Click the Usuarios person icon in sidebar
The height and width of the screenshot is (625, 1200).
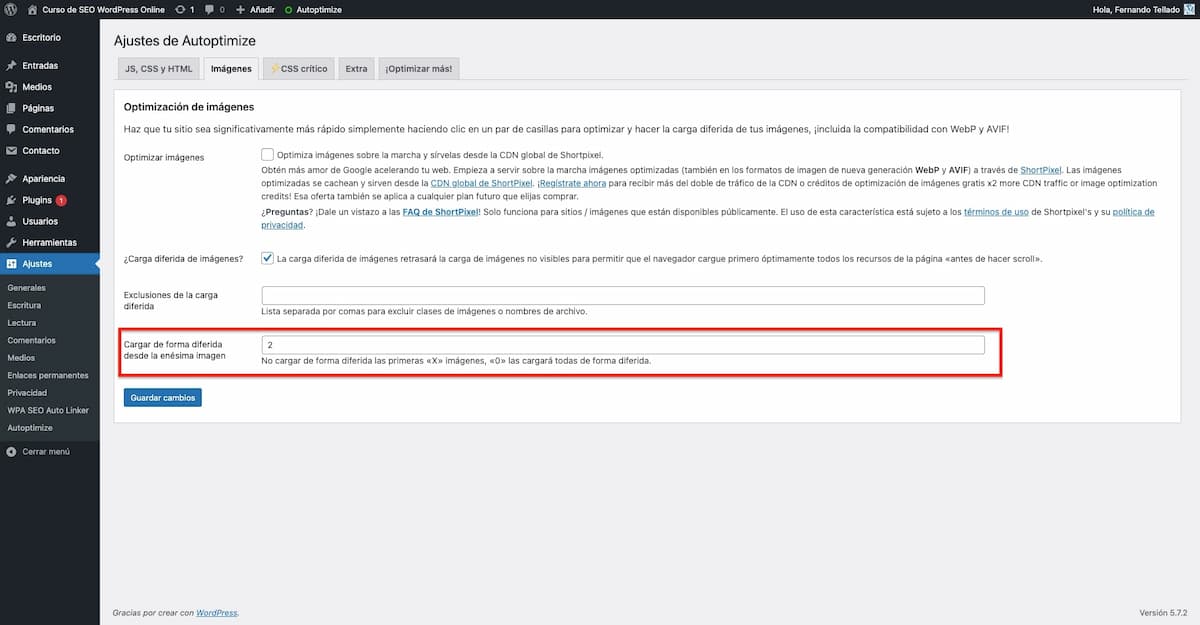click(x=11, y=221)
